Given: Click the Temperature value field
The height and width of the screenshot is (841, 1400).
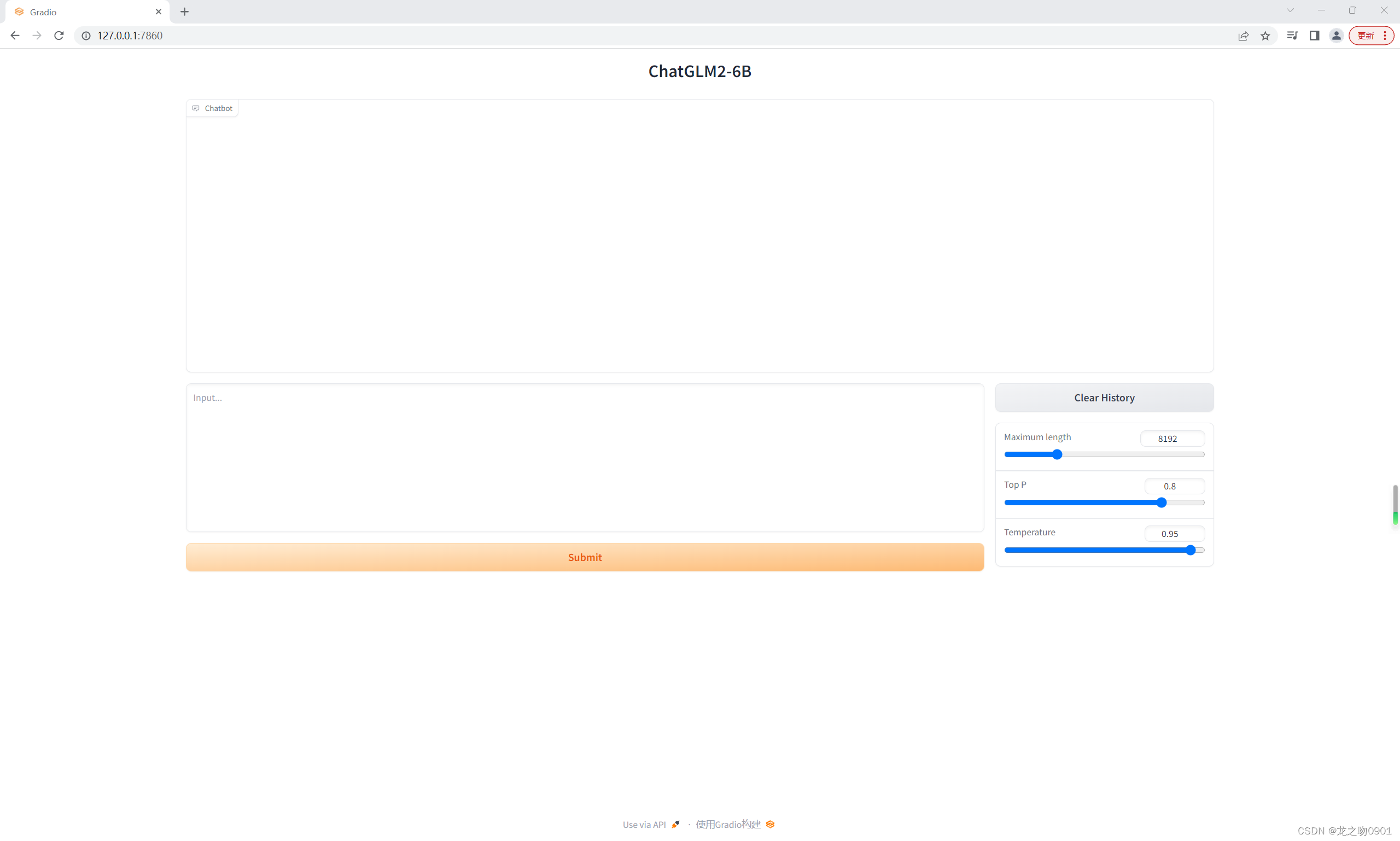Looking at the screenshot, I should point(1174,534).
